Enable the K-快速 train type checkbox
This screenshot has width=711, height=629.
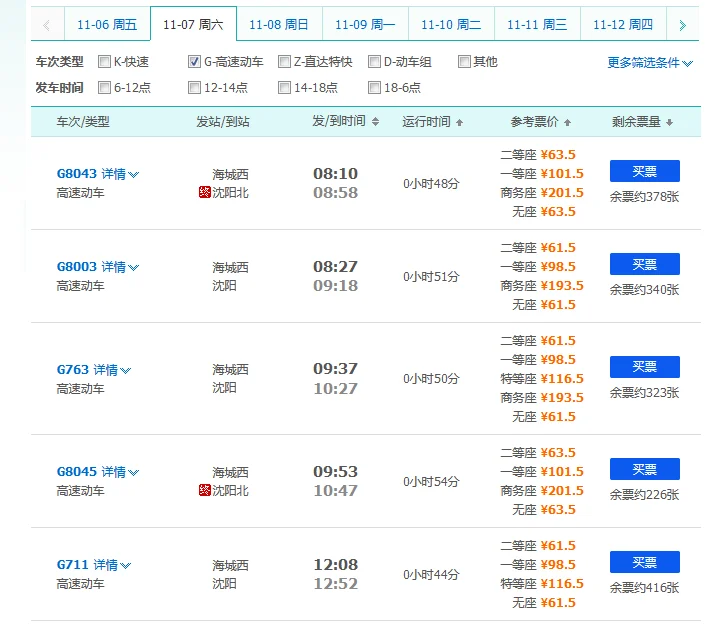[x=104, y=62]
